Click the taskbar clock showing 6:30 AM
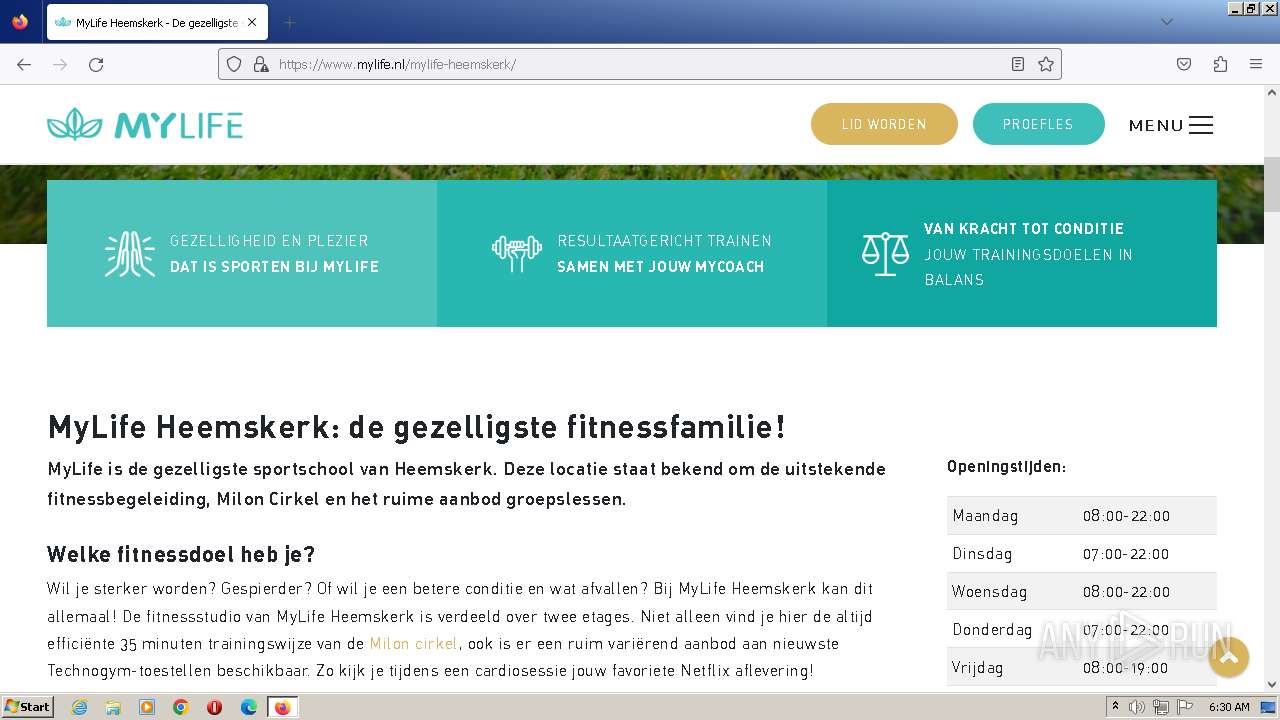Image resolution: width=1280 pixels, height=720 pixels. [x=1229, y=707]
